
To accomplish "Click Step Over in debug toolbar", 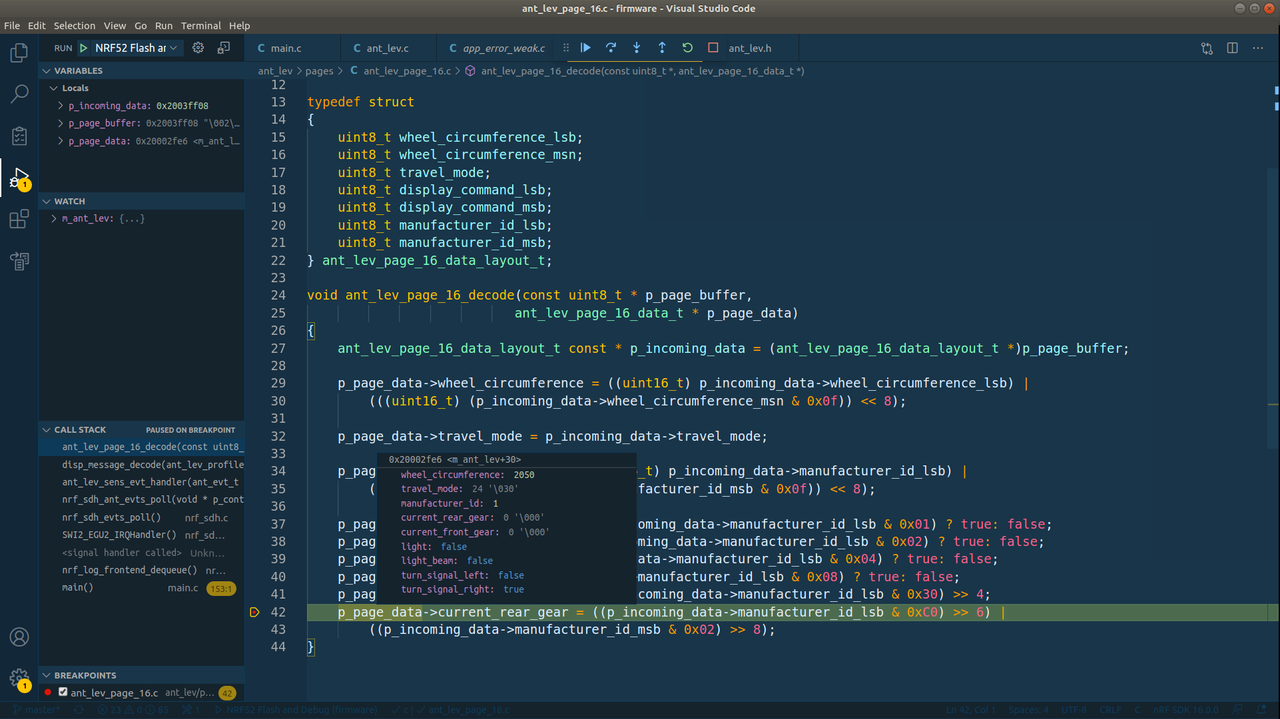I will pyautogui.click(x=611, y=48).
